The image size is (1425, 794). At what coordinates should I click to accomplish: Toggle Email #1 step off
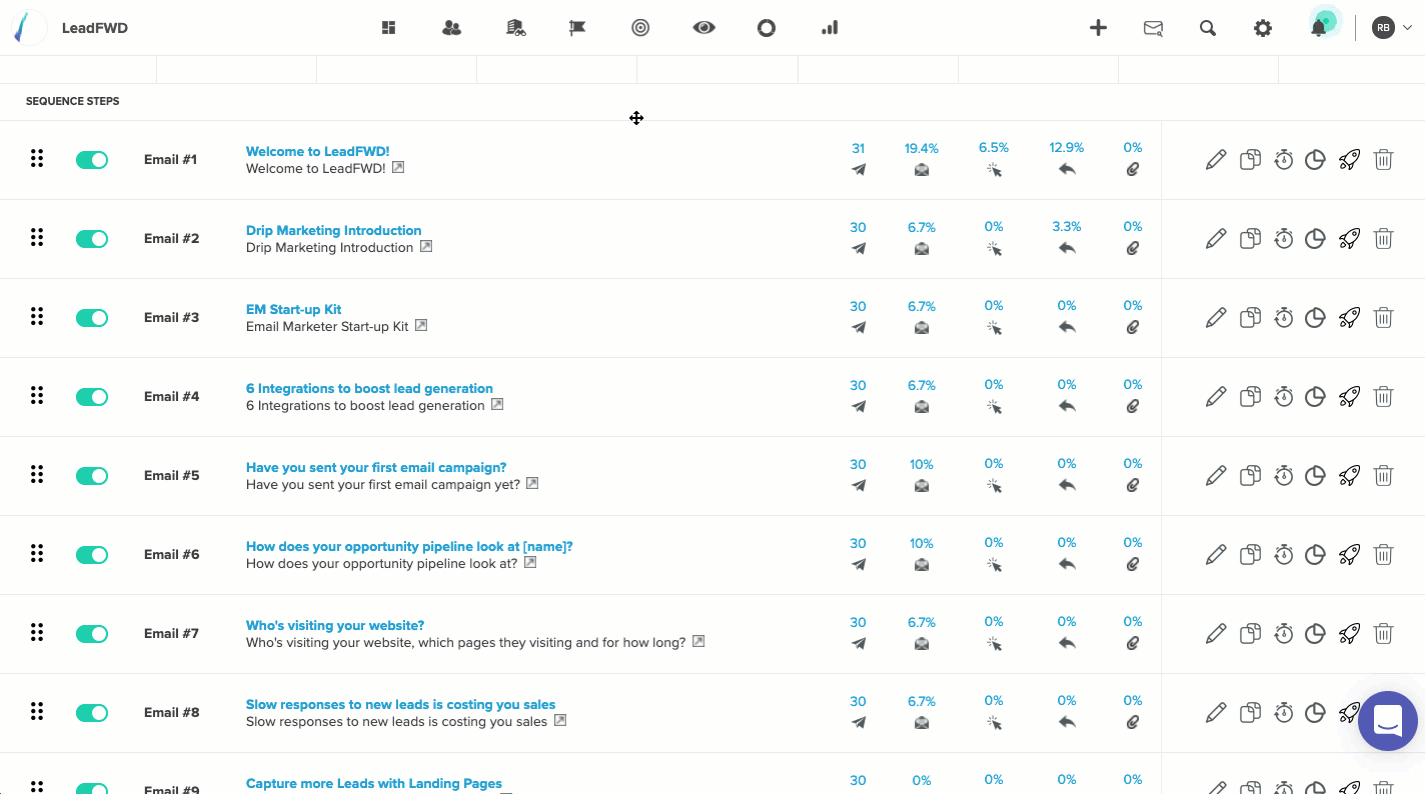pos(92,160)
